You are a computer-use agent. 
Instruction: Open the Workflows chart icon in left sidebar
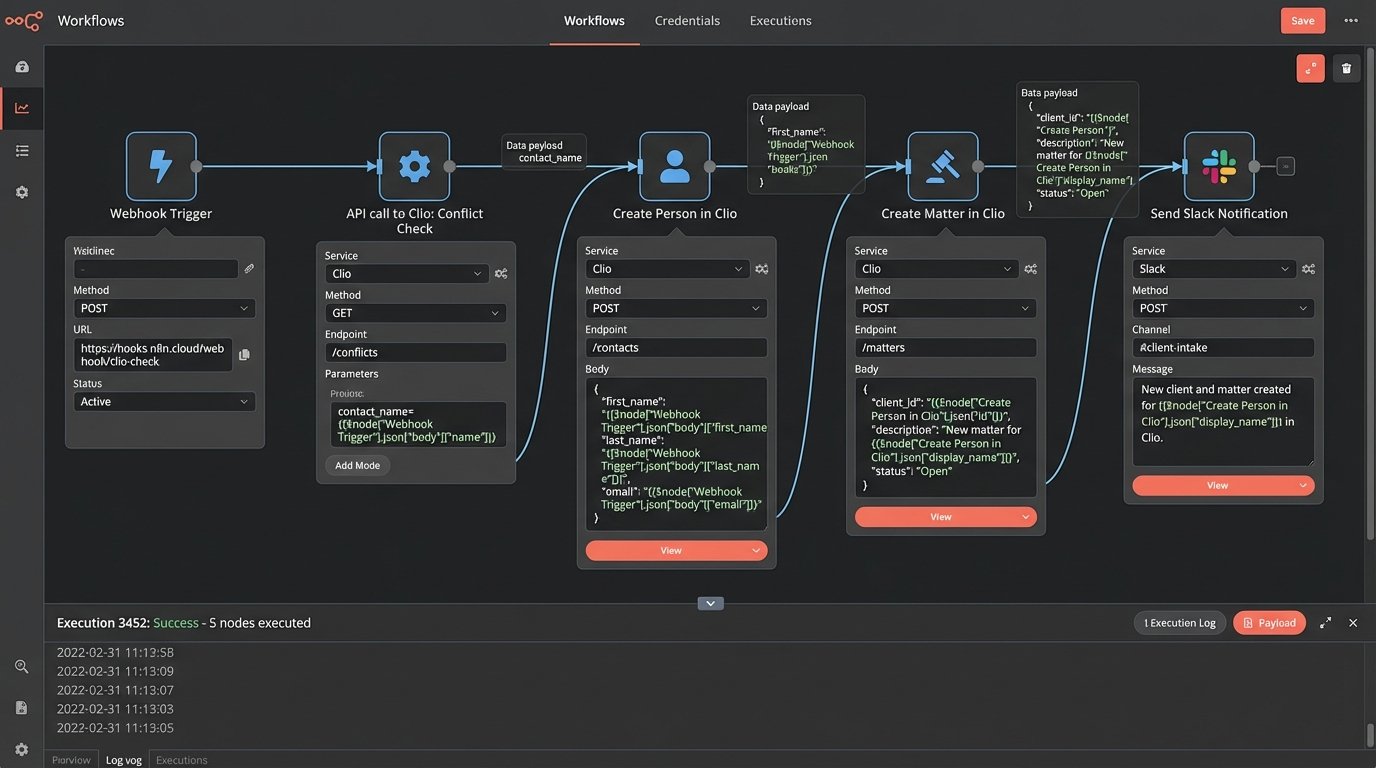(20, 108)
